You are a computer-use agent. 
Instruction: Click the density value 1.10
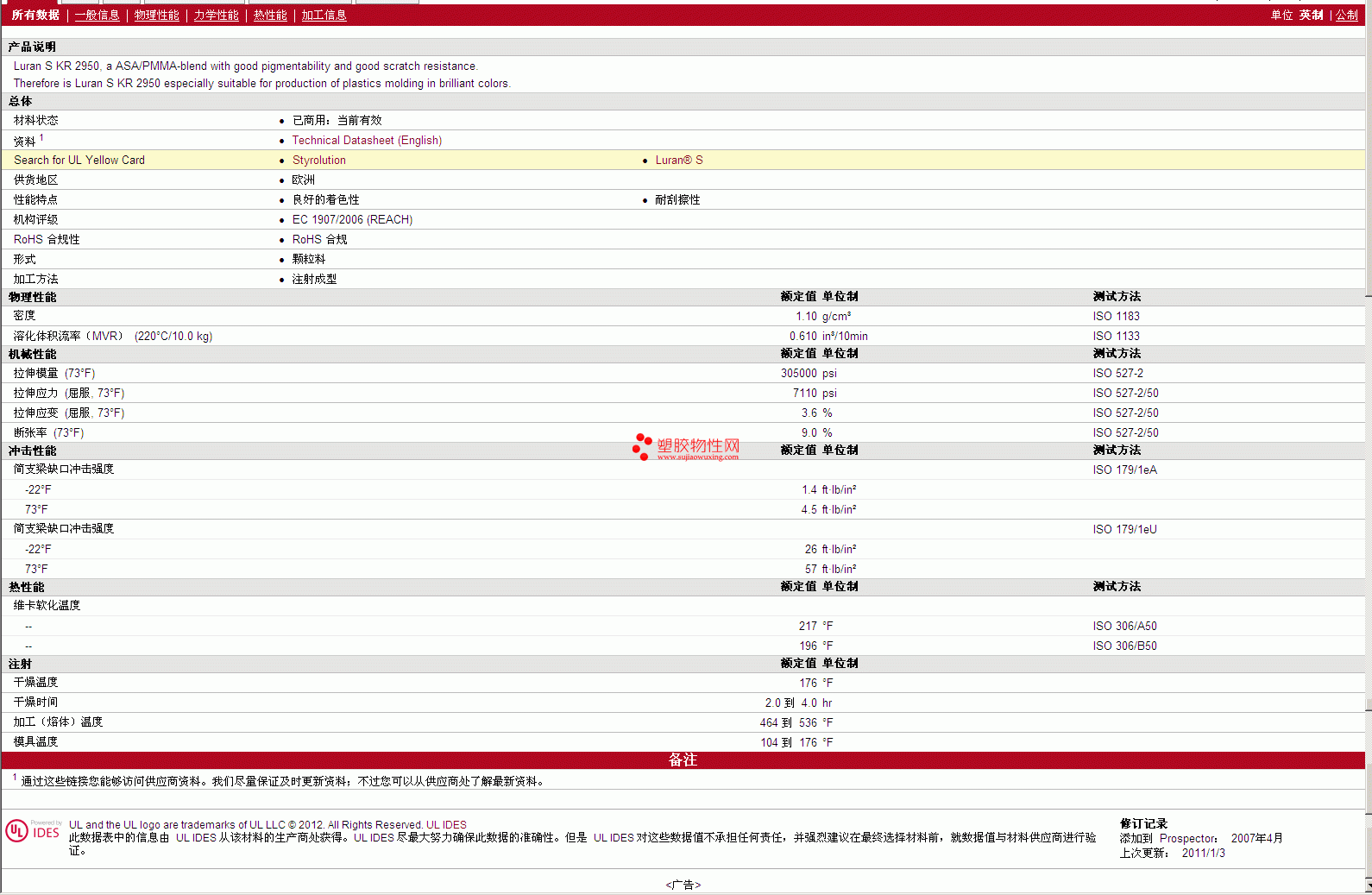point(806,316)
